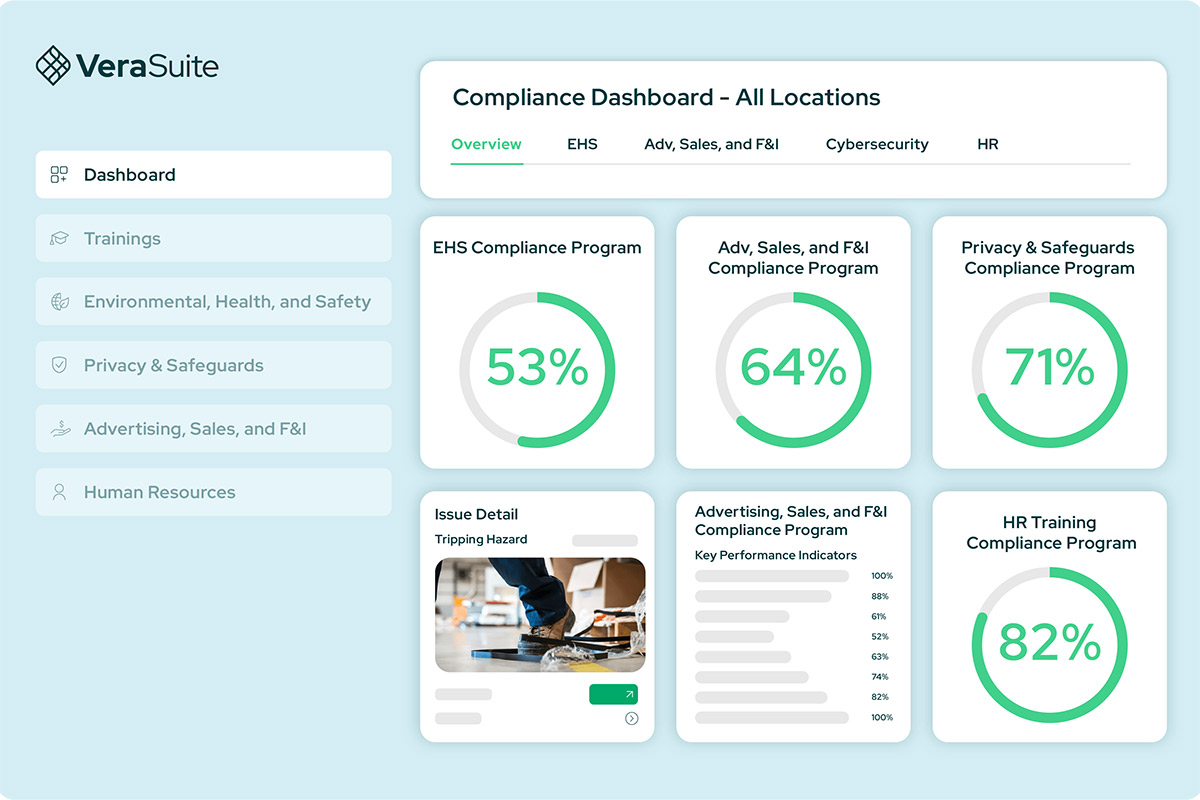
Task: Click the HR Training Compliance Program title
Action: (1051, 533)
